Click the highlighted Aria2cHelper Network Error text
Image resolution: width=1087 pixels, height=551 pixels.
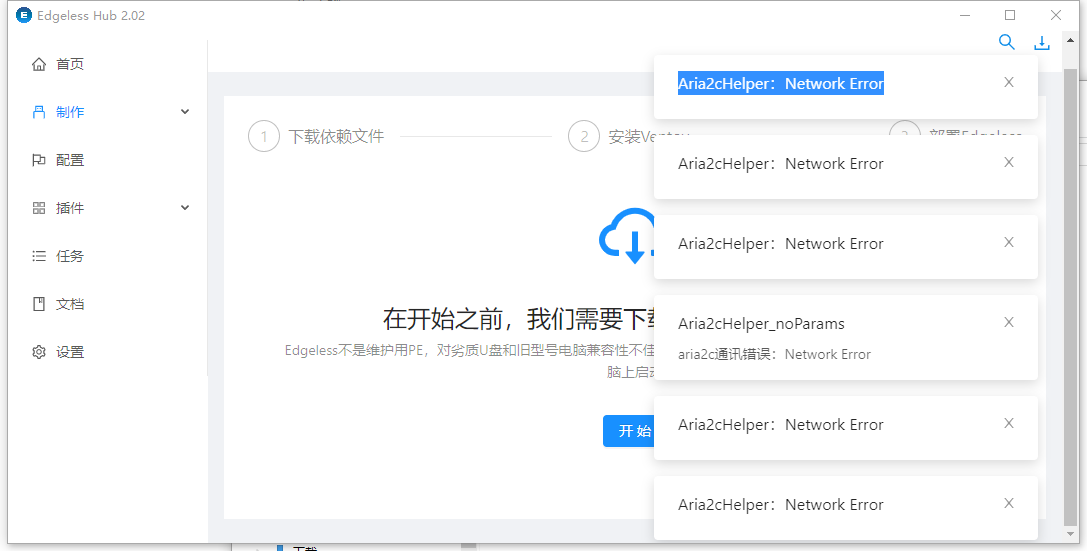(781, 84)
